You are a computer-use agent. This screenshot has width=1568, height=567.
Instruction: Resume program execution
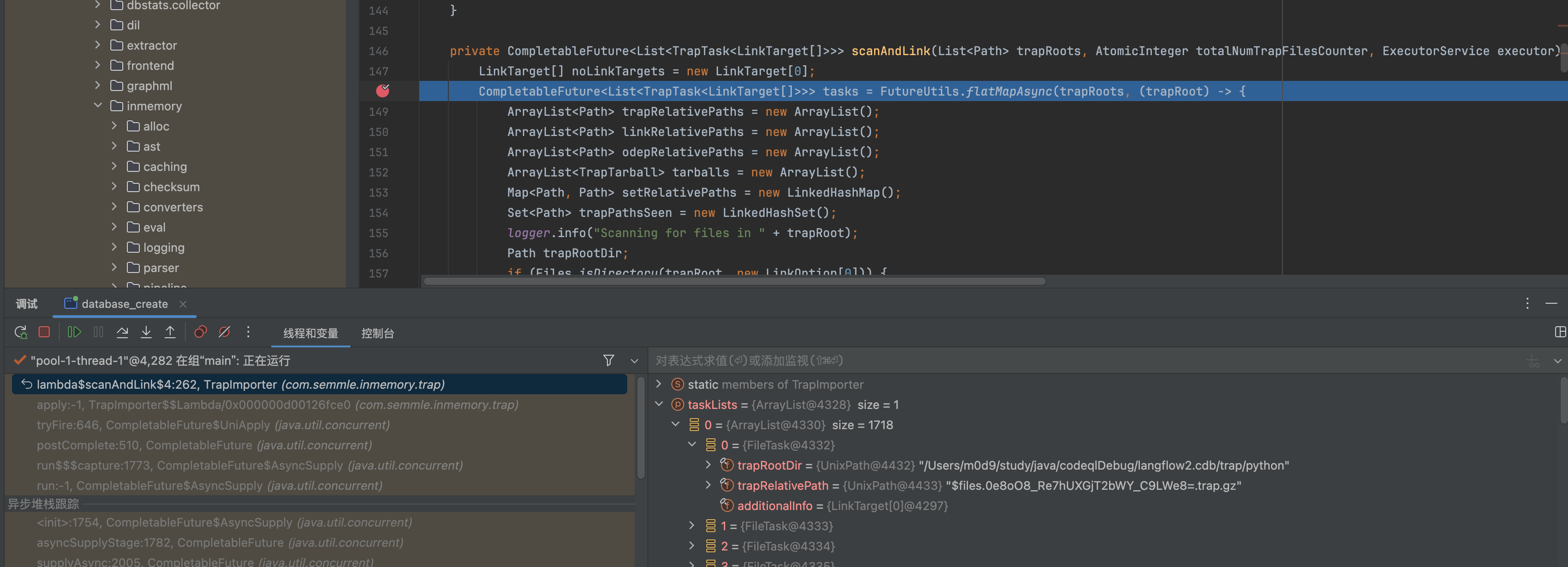(74, 332)
